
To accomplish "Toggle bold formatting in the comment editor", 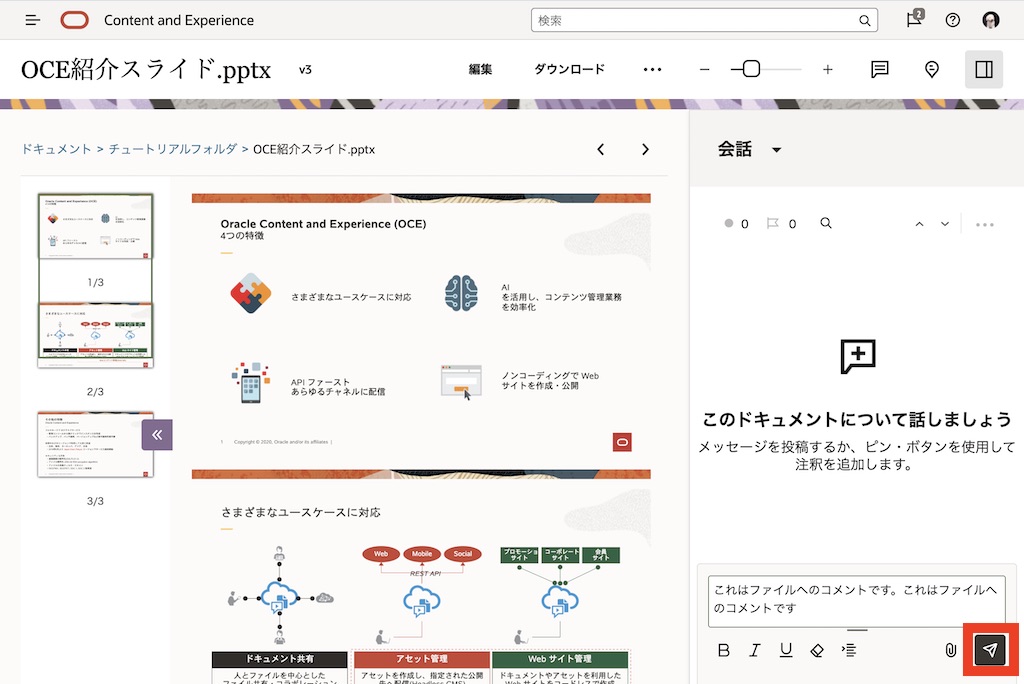I will [x=723, y=650].
